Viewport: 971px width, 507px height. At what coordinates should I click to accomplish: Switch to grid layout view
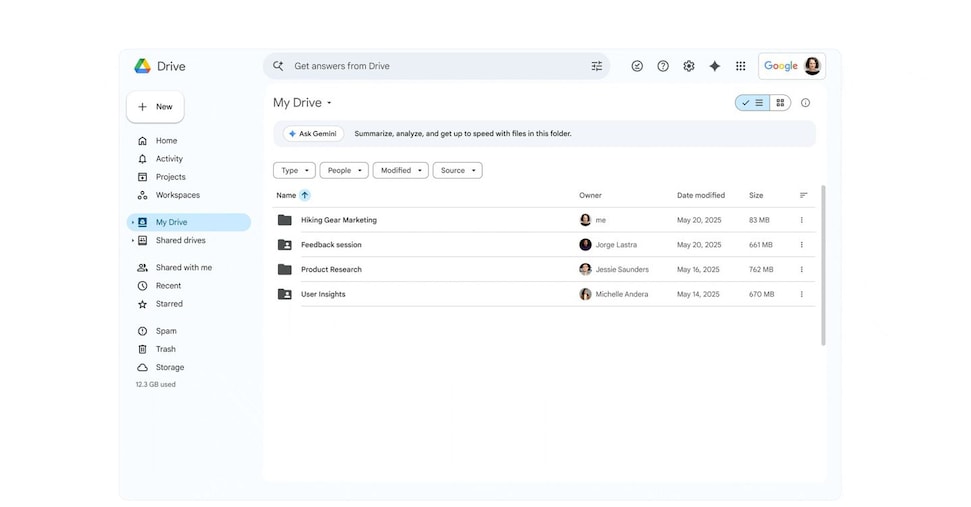780,103
